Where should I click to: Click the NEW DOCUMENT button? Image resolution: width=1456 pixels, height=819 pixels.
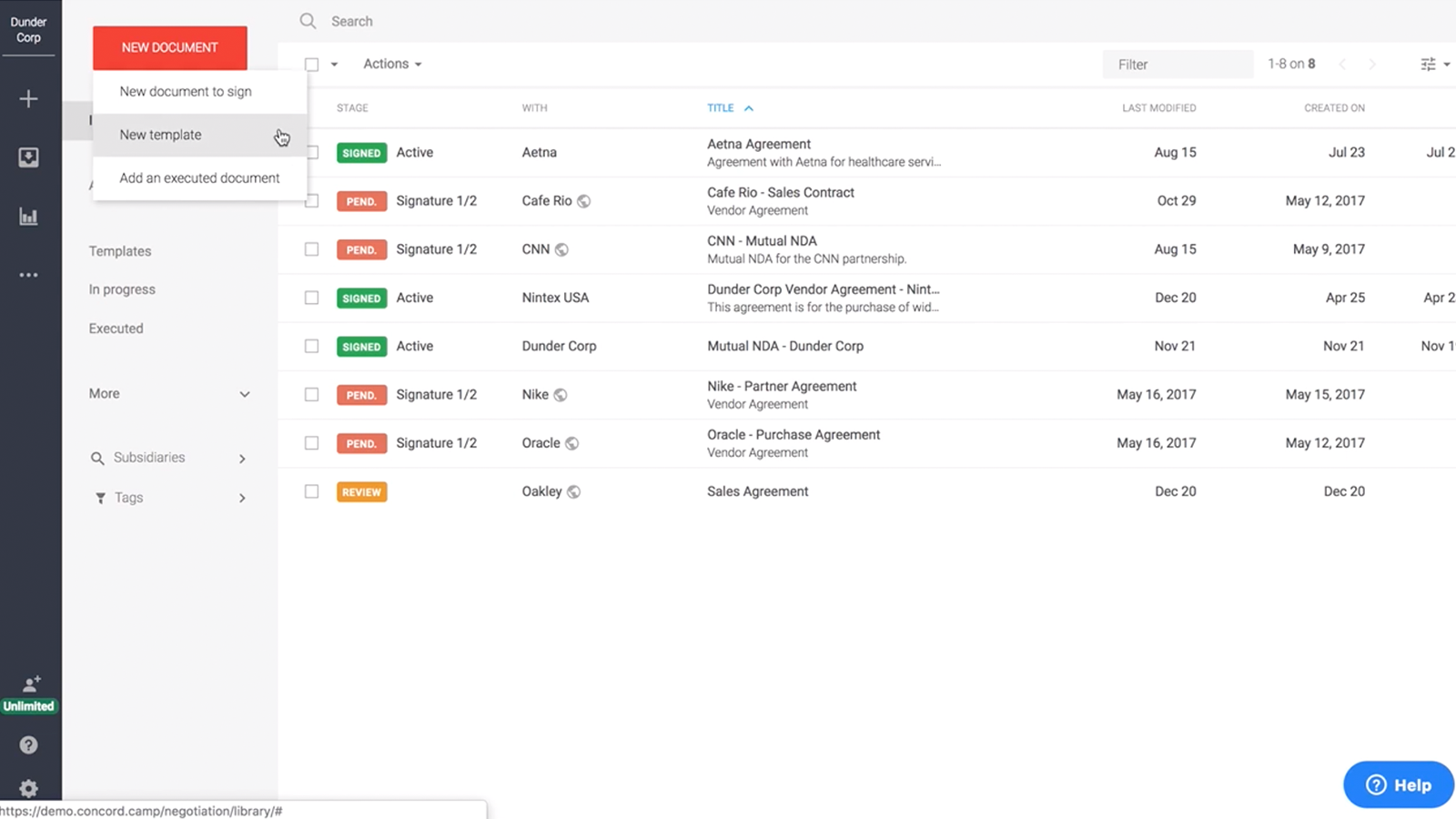coord(169,47)
